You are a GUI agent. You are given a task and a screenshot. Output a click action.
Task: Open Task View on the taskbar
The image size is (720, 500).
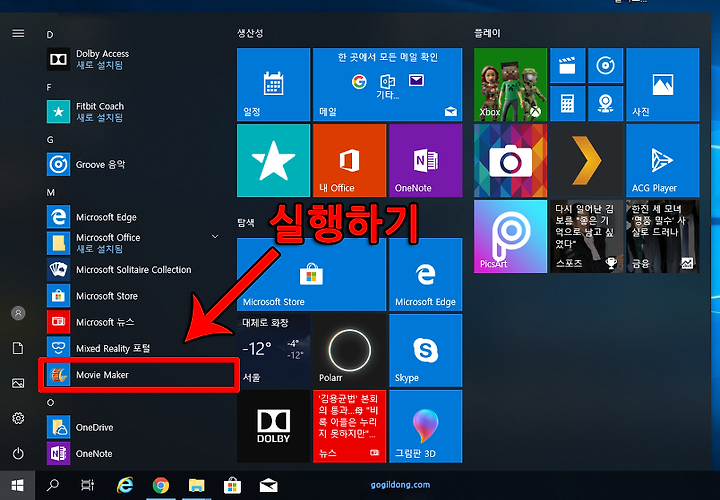87,485
